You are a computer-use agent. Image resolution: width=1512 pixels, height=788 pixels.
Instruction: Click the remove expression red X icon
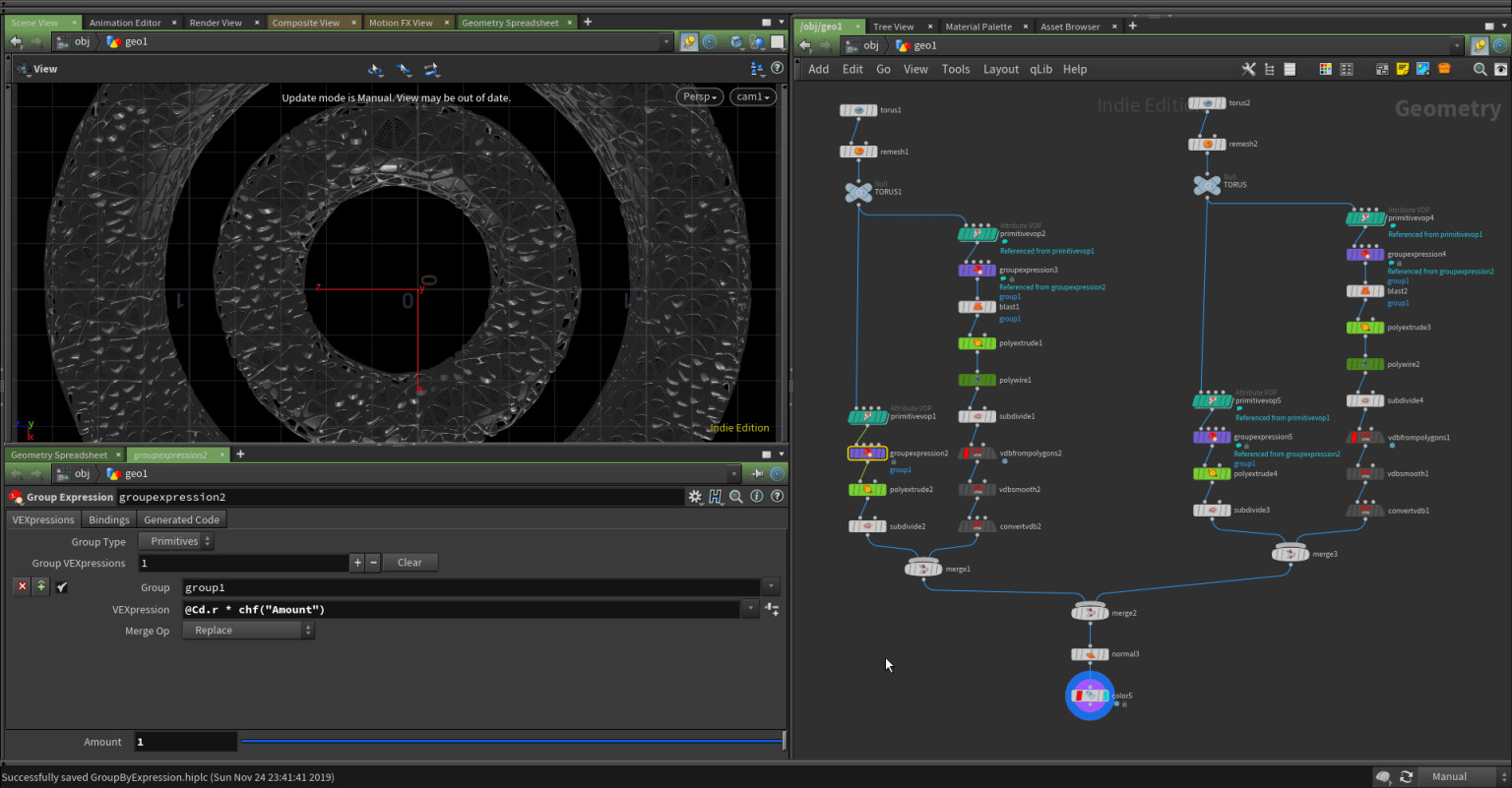tap(22, 586)
